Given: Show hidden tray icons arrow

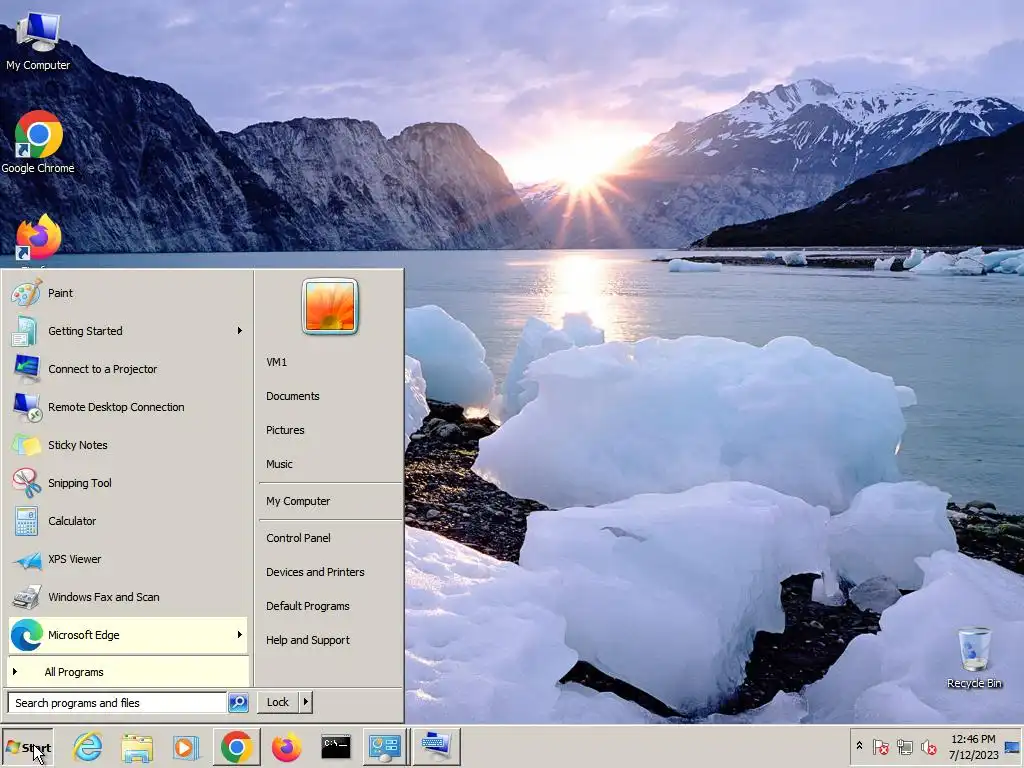Looking at the screenshot, I should coord(859,746).
